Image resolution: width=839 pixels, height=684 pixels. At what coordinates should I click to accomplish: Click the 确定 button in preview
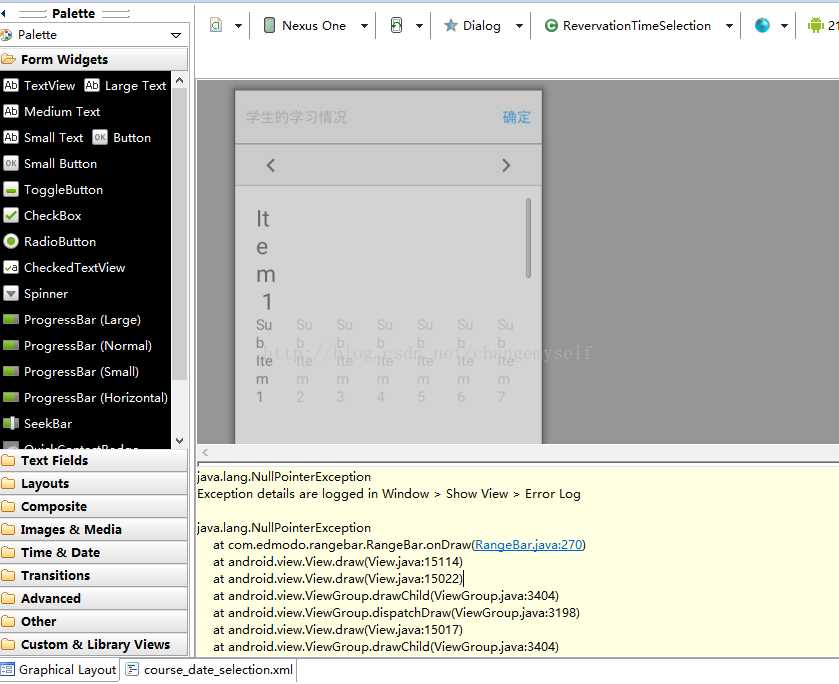tap(516, 117)
